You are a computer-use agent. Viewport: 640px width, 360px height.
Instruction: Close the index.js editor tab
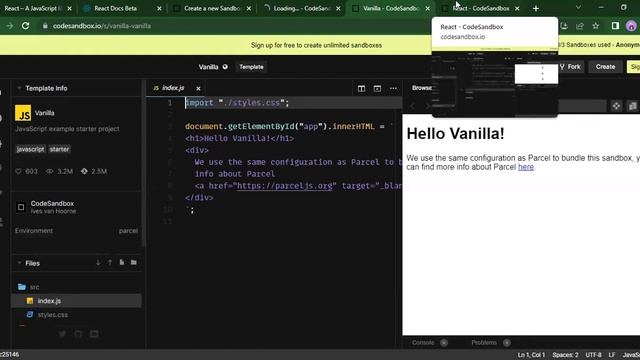pos(198,89)
